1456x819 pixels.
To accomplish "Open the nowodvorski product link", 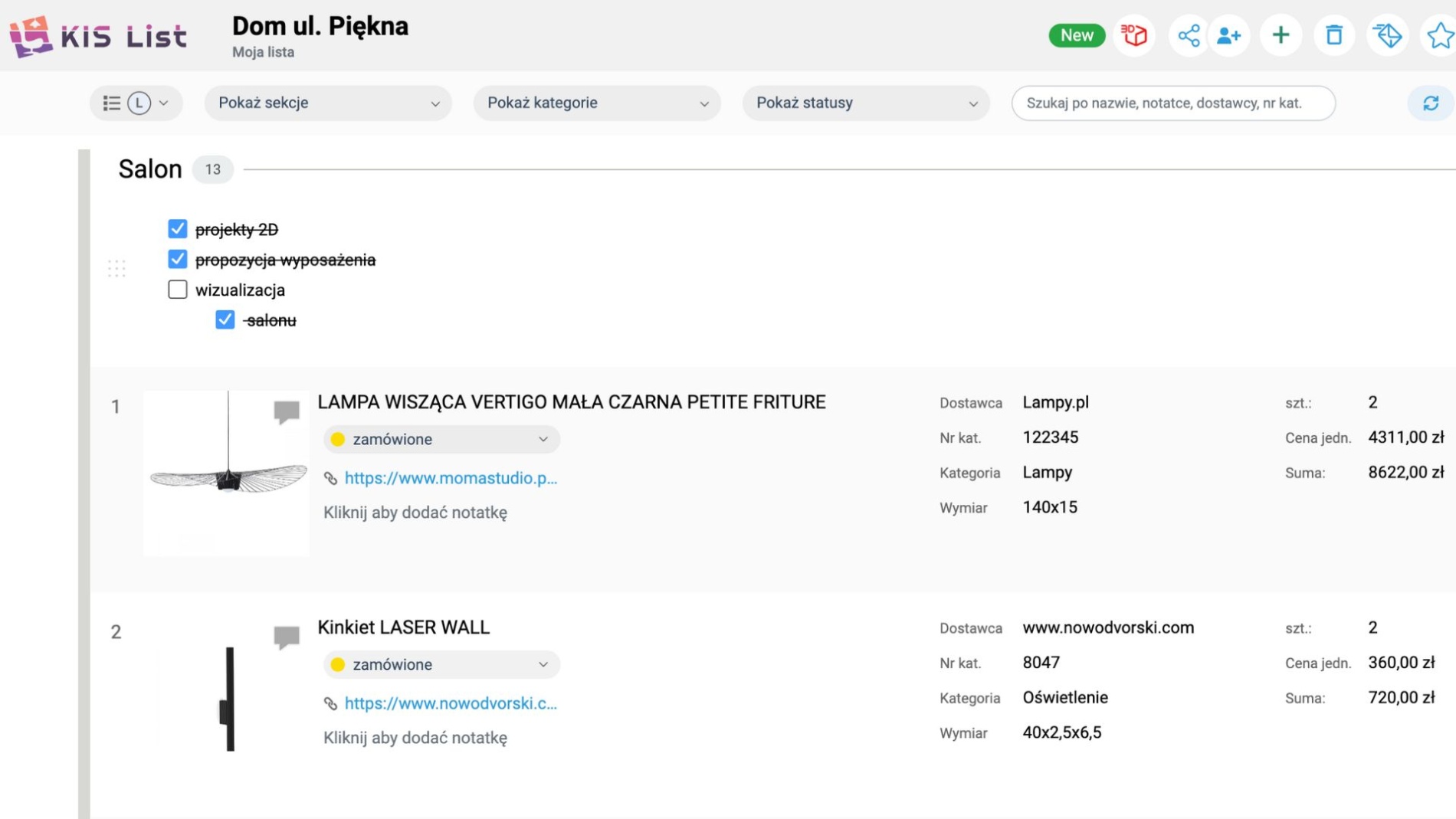I will pyautogui.click(x=451, y=703).
